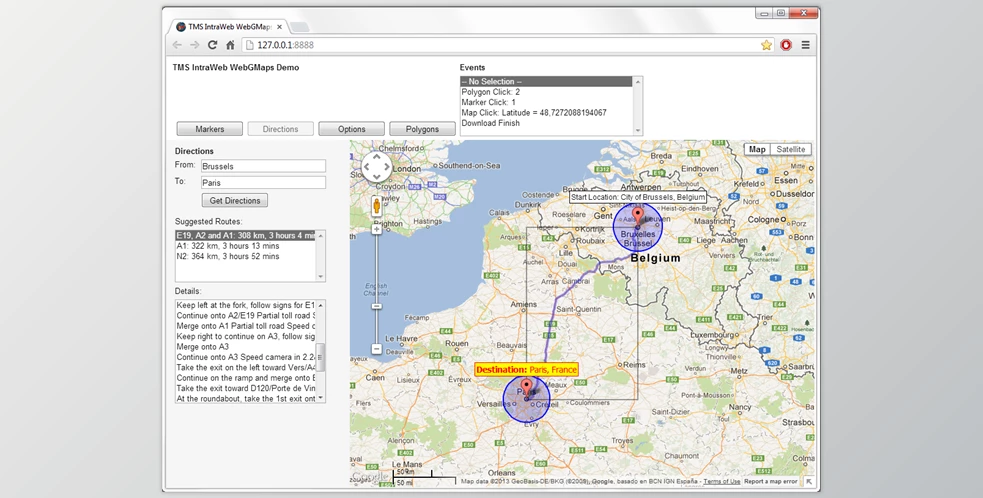Select 'Marker Click: 1' event

pos(547,102)
